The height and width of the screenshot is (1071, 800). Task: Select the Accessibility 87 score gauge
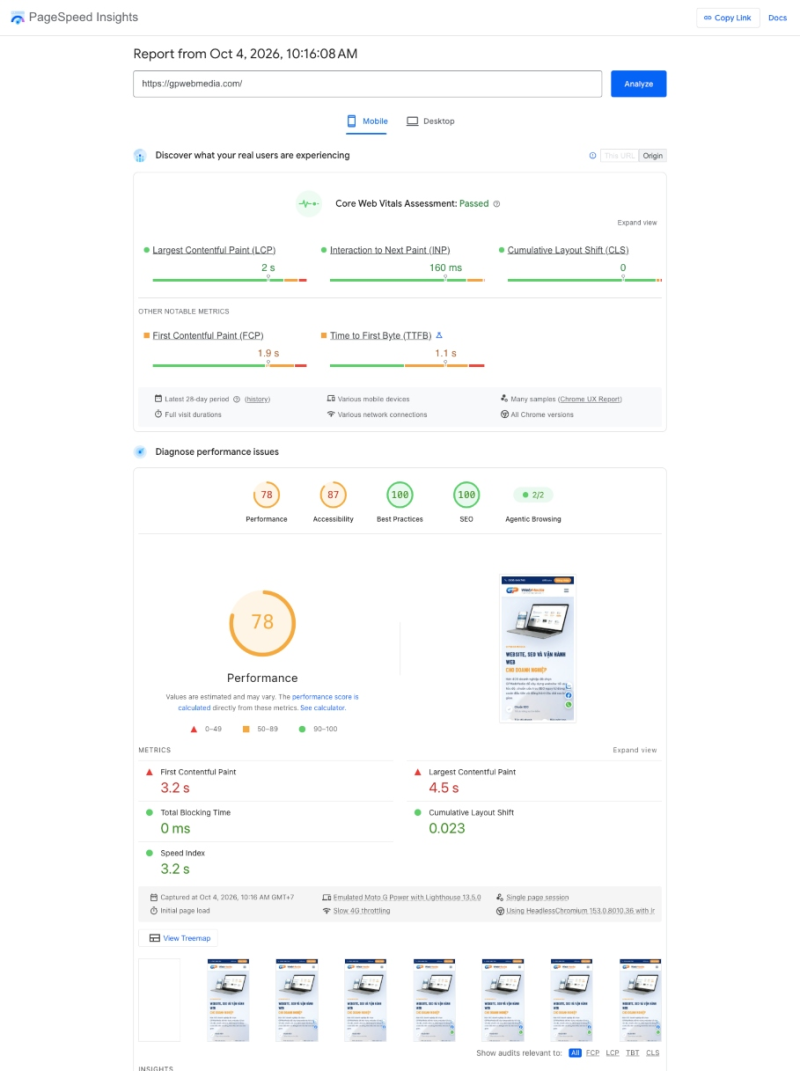[x=333, y=495]
